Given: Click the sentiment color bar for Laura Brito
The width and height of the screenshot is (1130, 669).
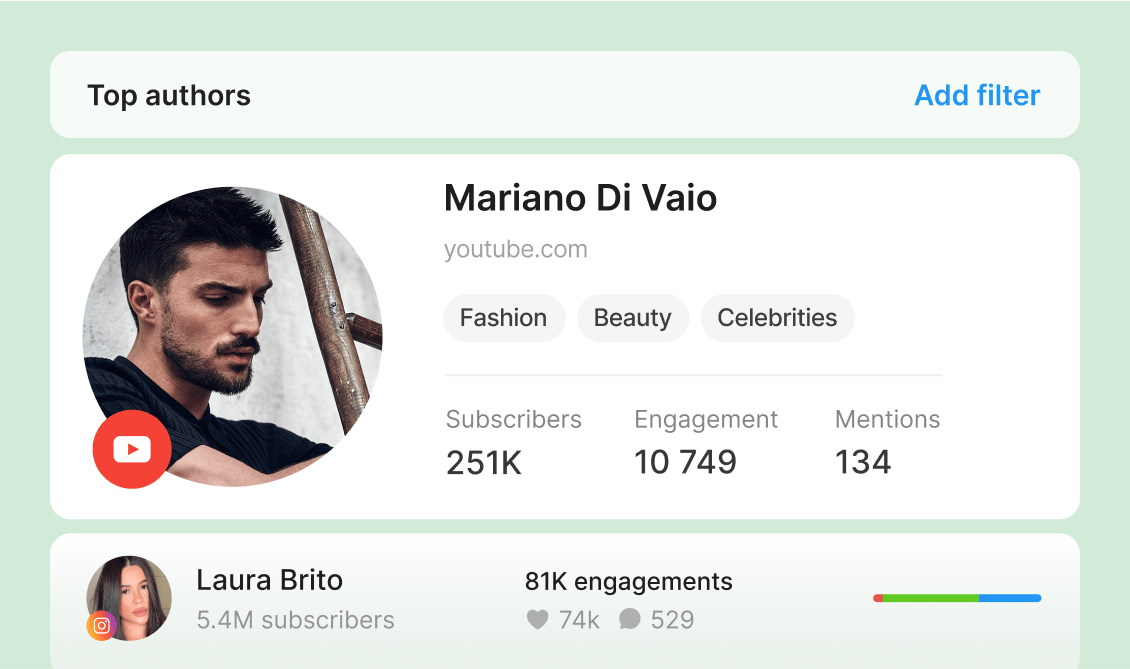Looking at the screenshot, I should [x=956, y=598].
